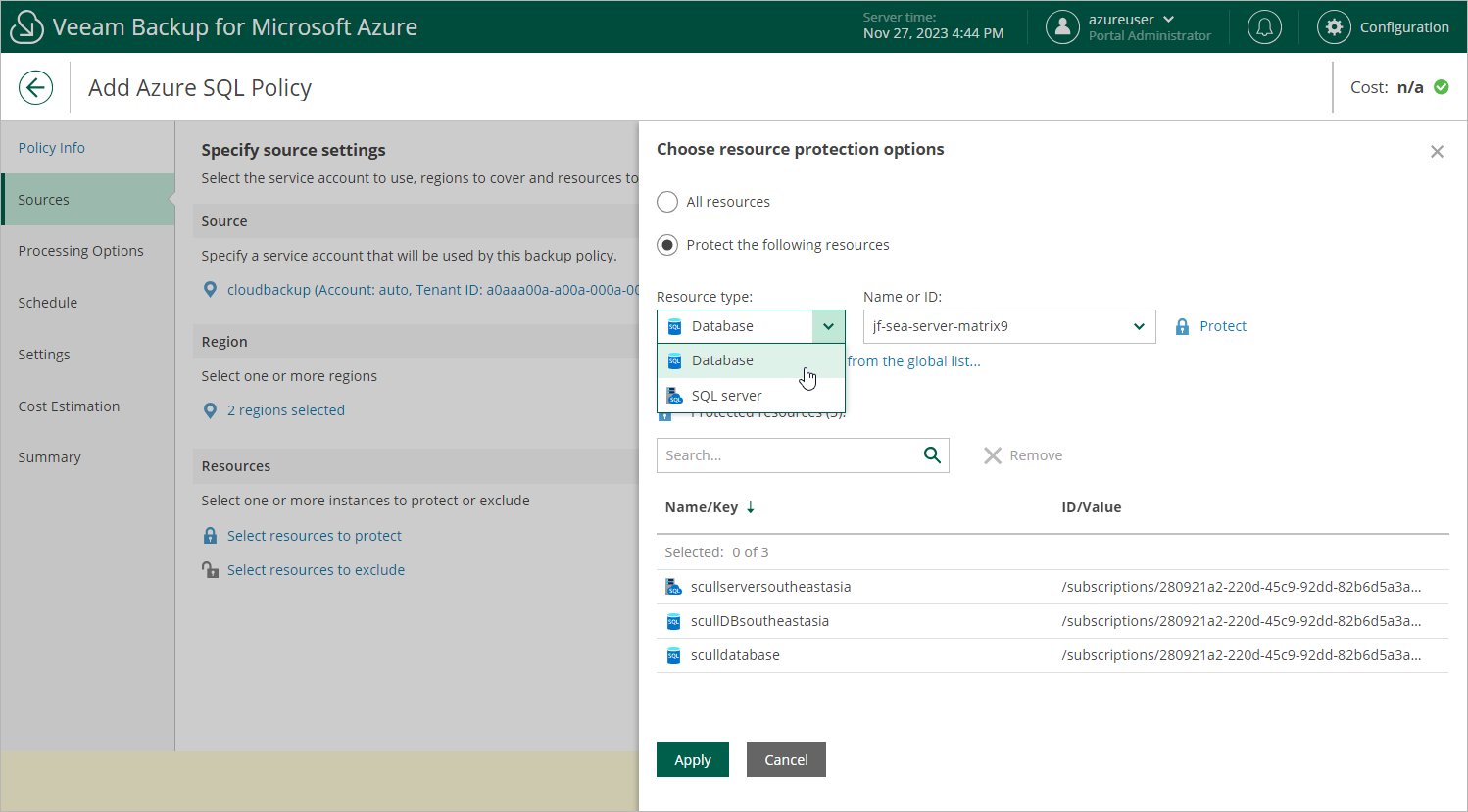Choose Database from the resource type list

point(751,360)
